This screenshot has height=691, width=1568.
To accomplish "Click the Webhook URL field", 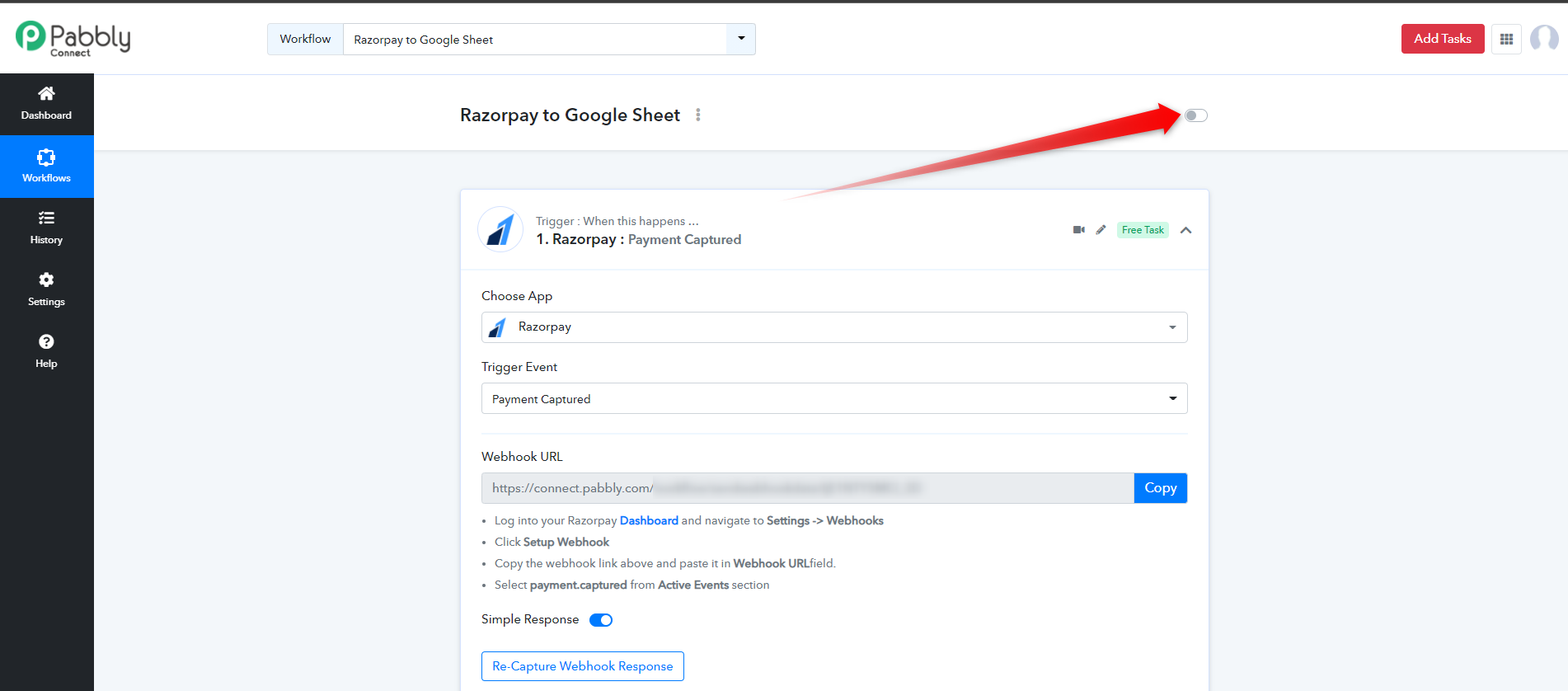I will [x=808, y=488].
